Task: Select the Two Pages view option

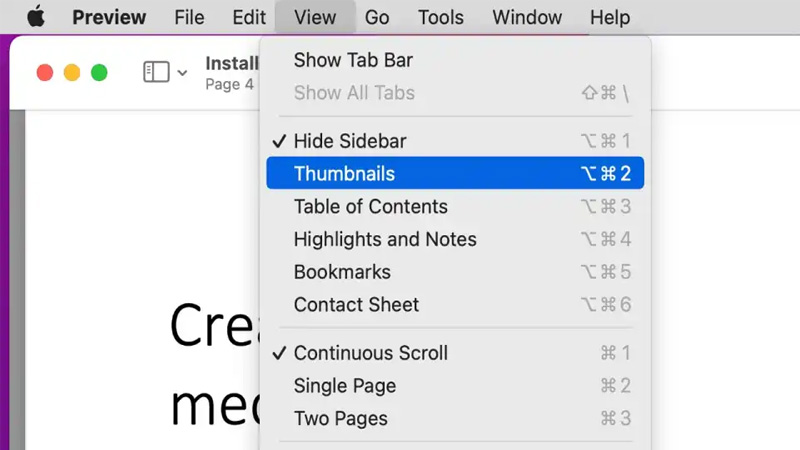Action: [x=340, y=419]
